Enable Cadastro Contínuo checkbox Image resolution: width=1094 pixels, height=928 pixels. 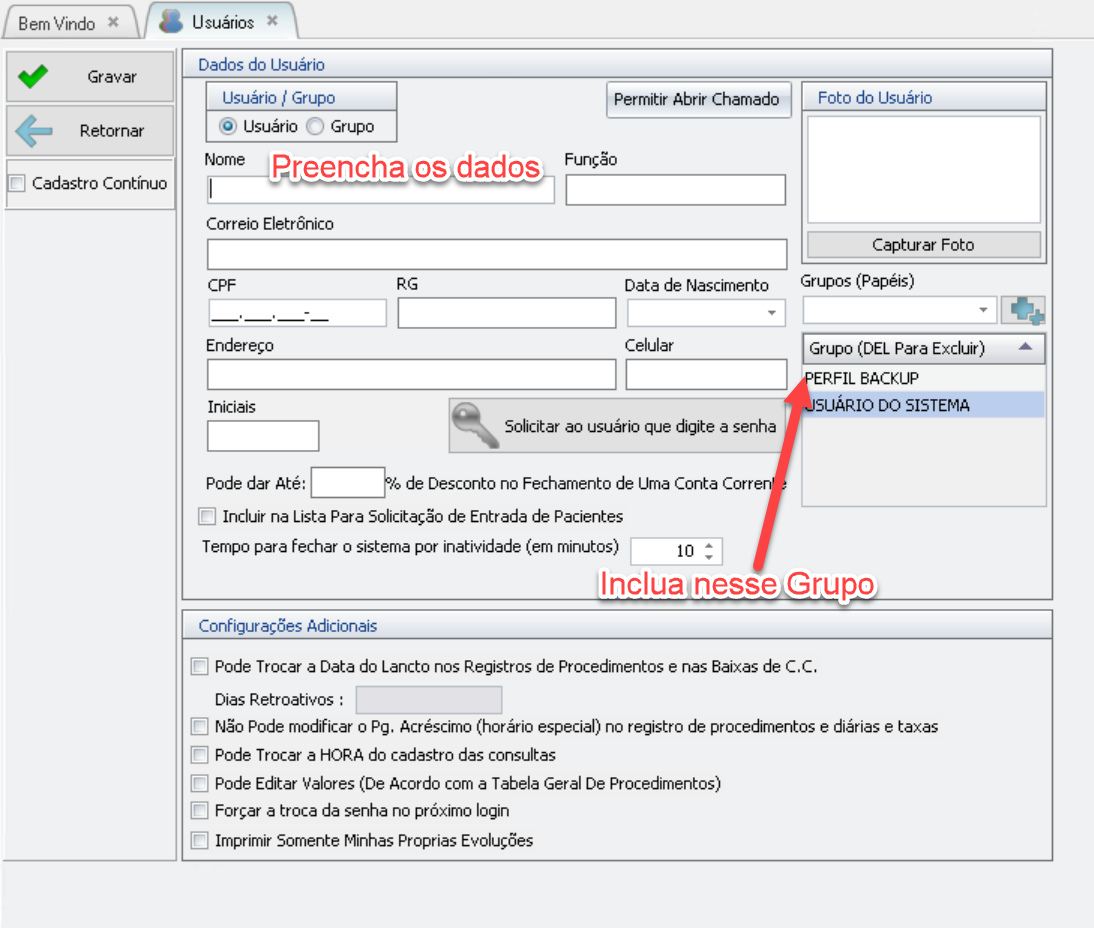coord(17,184)
